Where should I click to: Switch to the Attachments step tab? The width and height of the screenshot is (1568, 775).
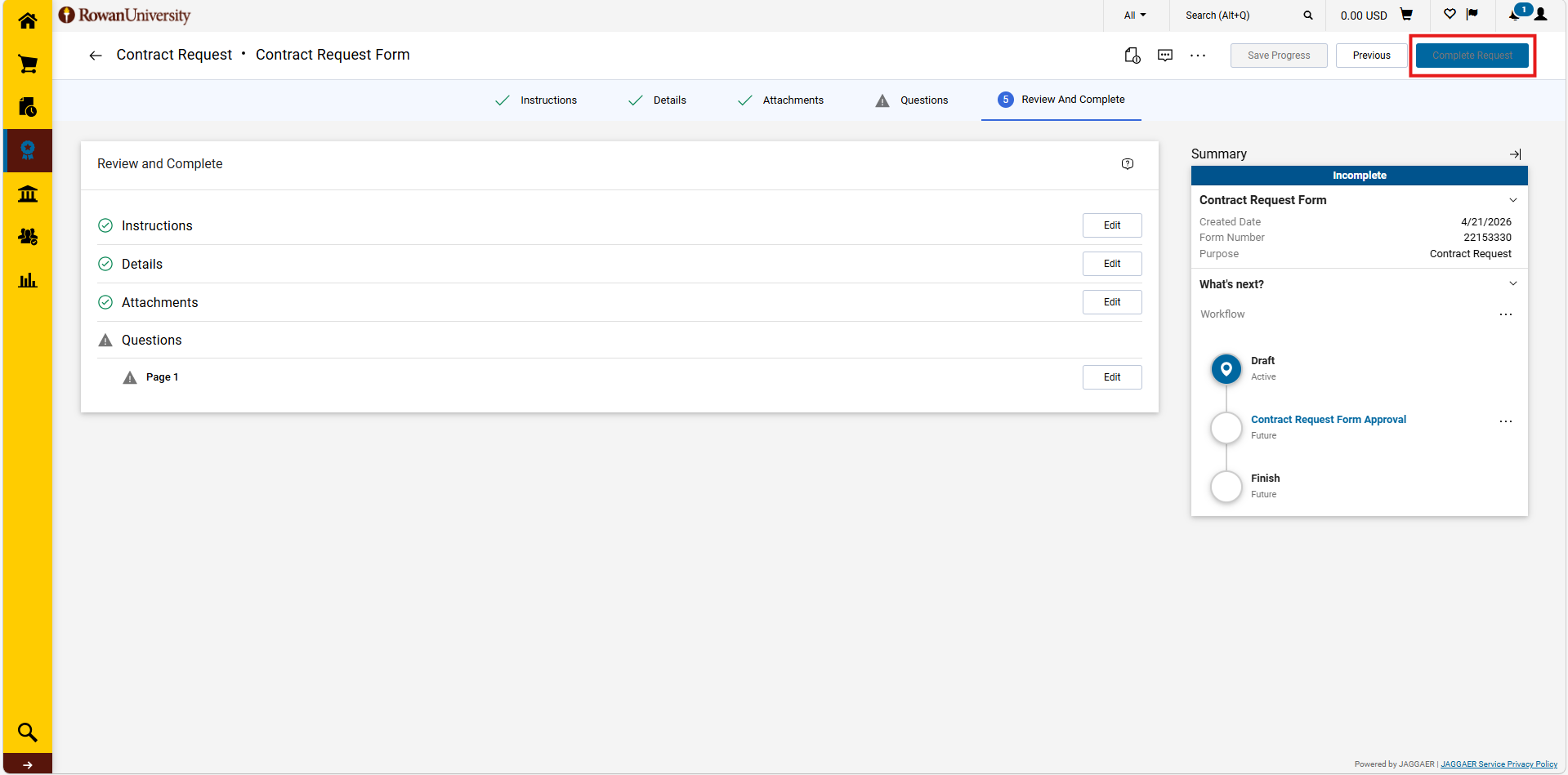(781, 100)
